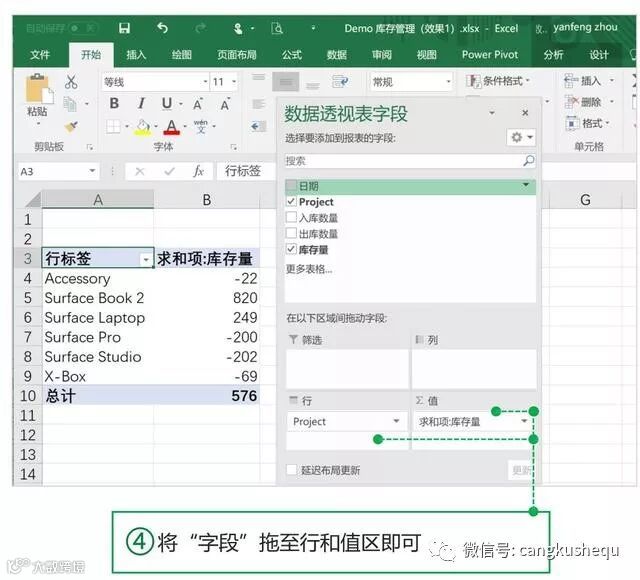
Task: Switch to 数据 Data tab
Action: coord(337,55)
